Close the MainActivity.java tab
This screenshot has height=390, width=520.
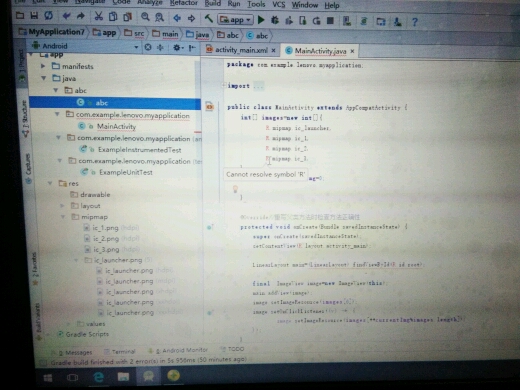[x=352, y=51]
